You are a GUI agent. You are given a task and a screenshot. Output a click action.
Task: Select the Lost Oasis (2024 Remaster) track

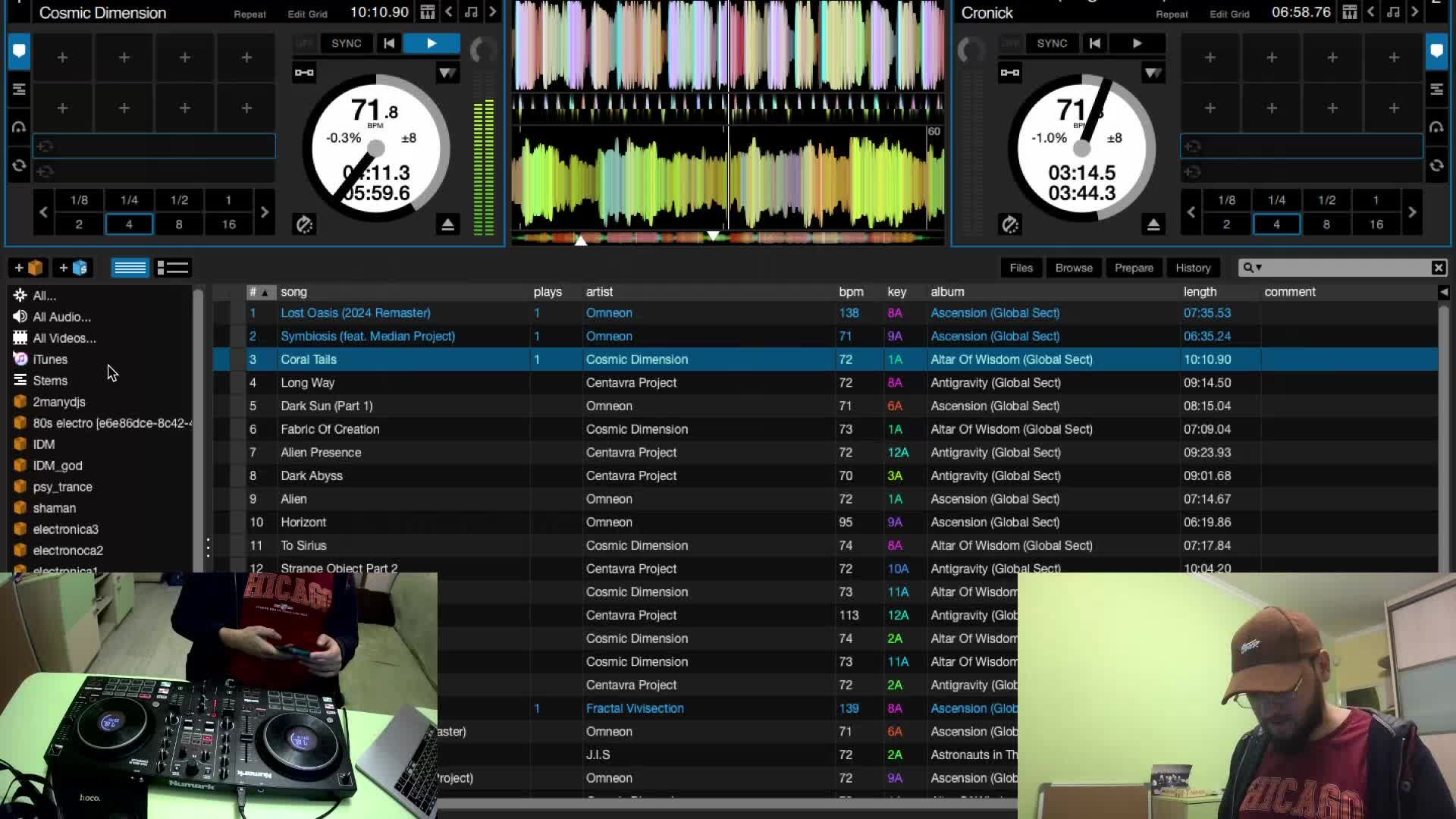pyautogui.click(x=355, y=313)
